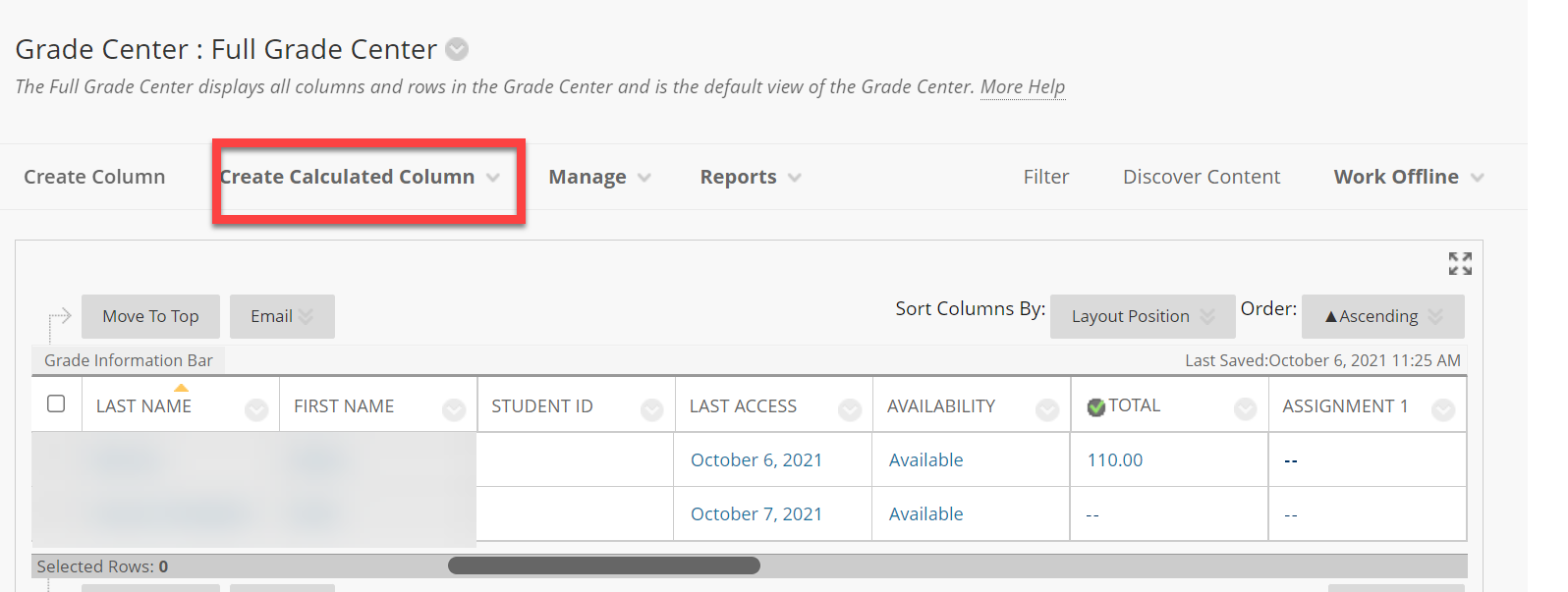Click the 110.00 total grade cell
The width and height of the screenshot is (1568, 592).
point(1115,460)
